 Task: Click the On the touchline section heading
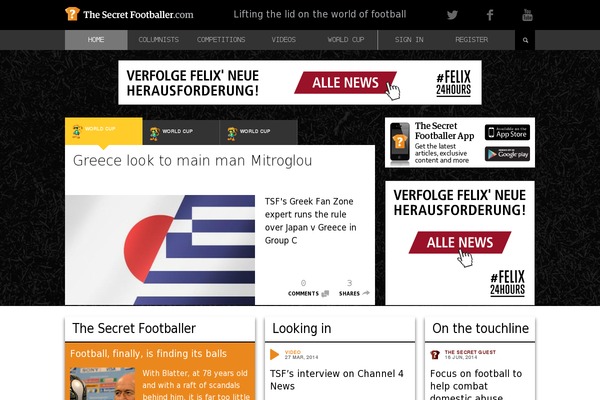tap(480, 328)
